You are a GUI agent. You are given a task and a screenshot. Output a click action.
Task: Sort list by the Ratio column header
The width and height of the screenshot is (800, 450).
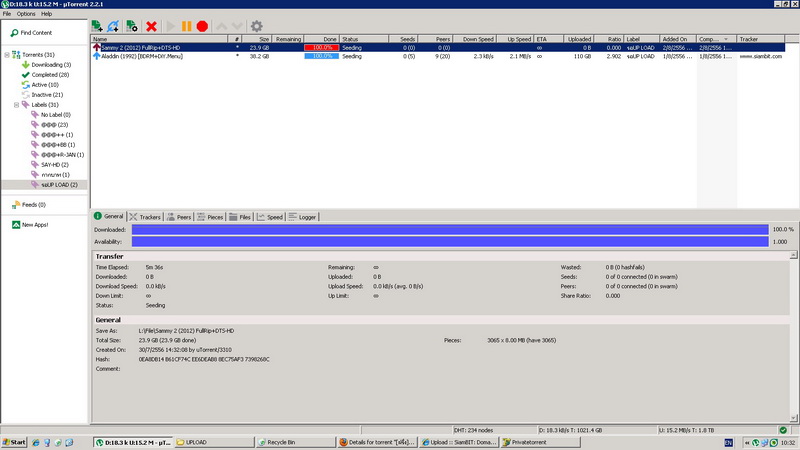pos(608,39)
